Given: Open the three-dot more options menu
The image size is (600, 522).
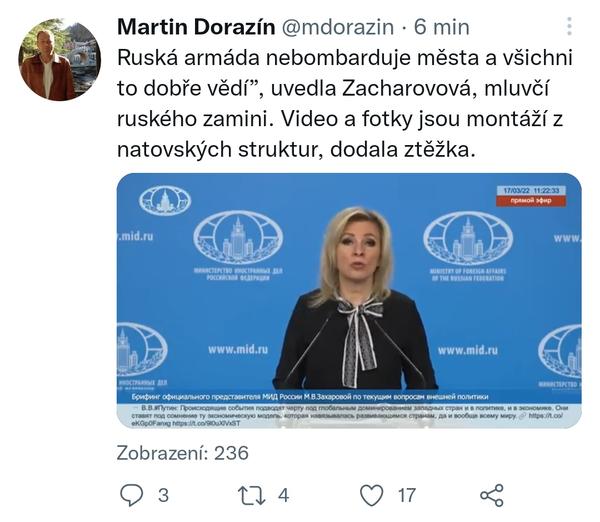Looking at the screenshot, I should 570,26.
